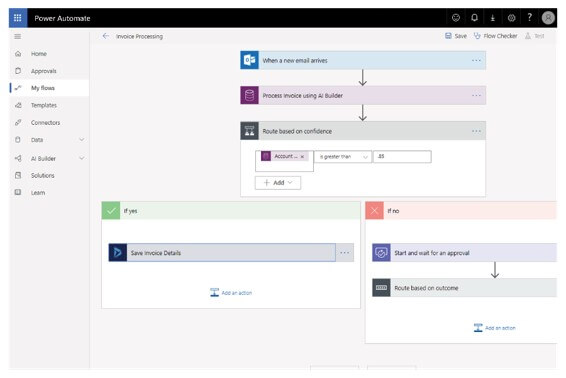
Task: Open the 'is greater than' operator dropdown
Action: 343,157
